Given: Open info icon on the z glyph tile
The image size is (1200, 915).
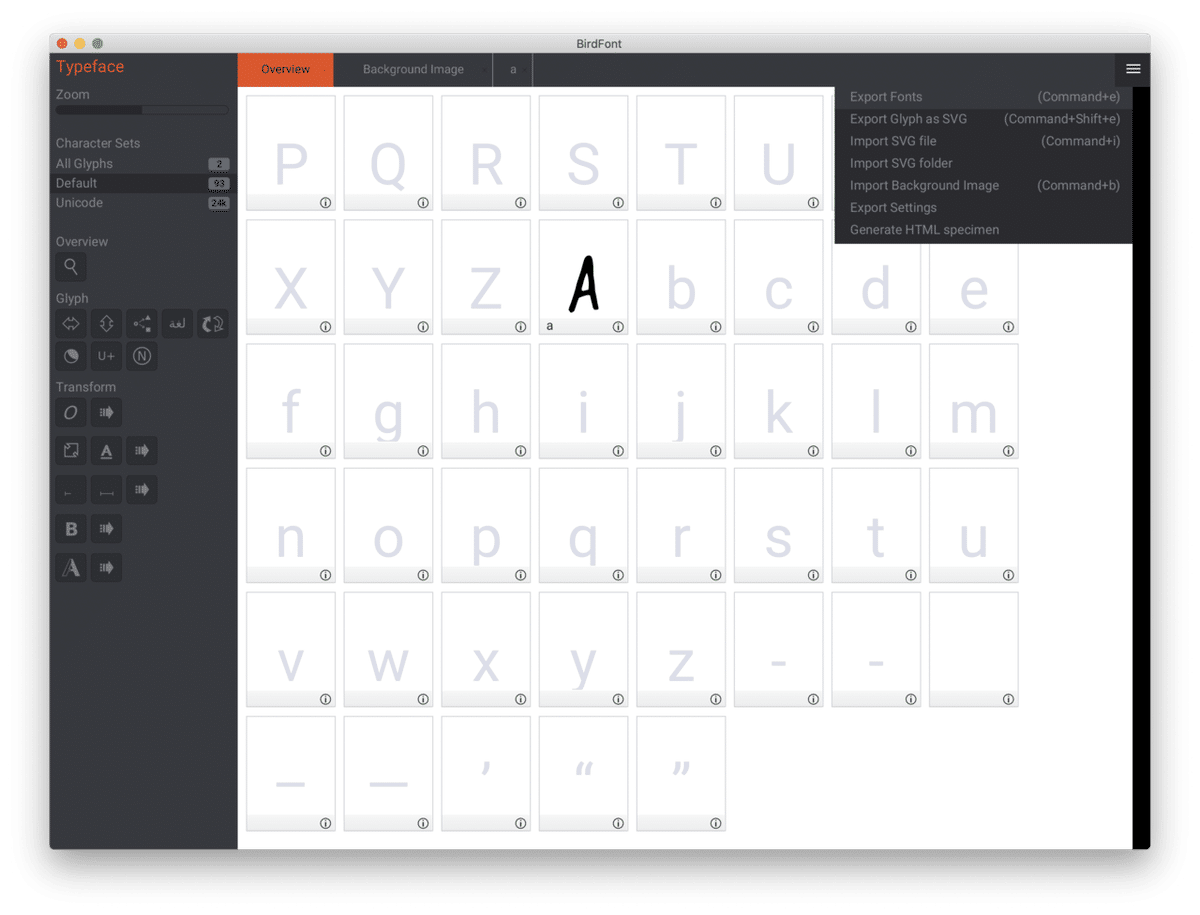Looking at the screenshot, I should (716, 699).
